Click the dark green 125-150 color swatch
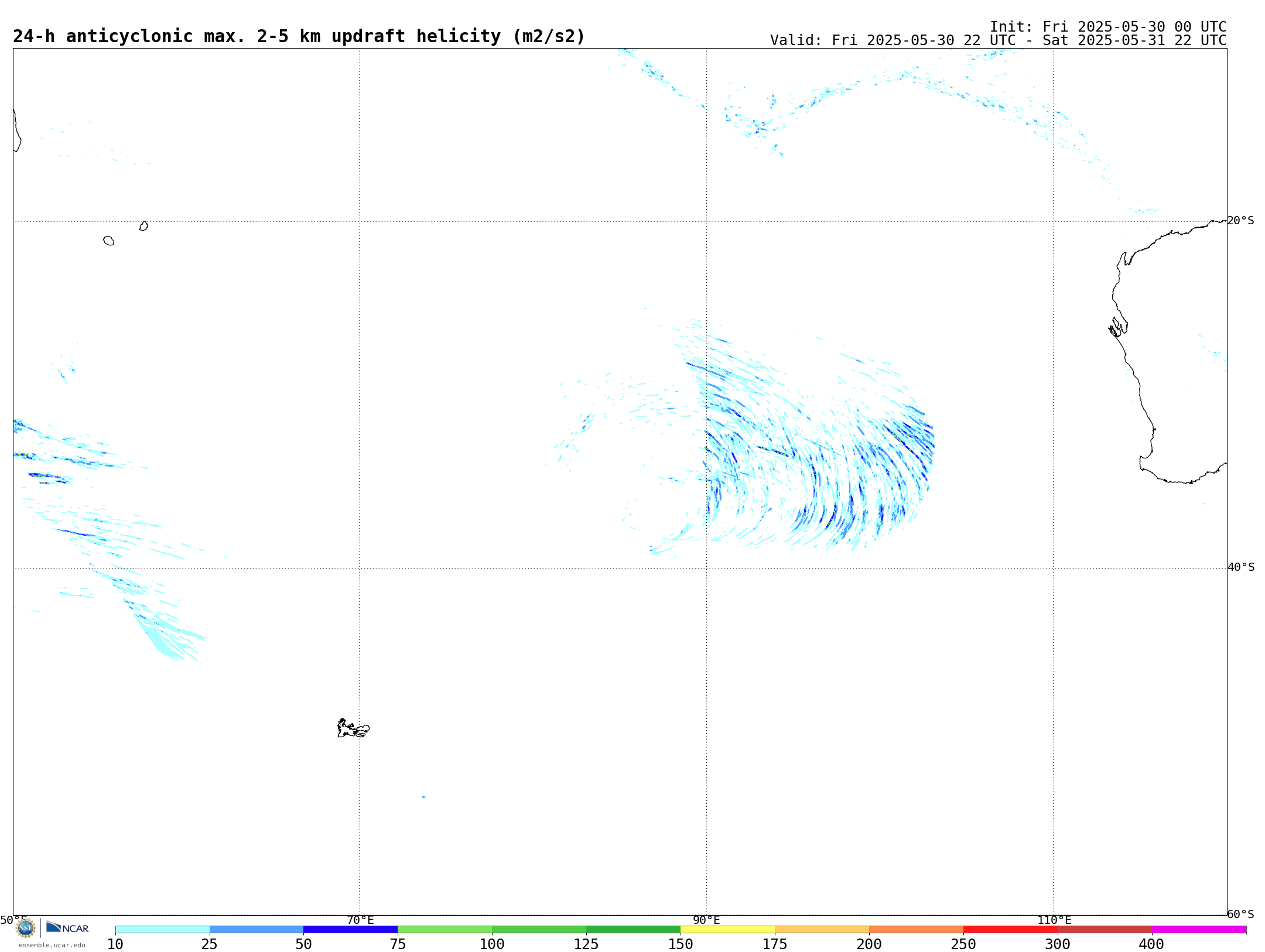The height and width of the screenshot is (952, 1265). 634,929
